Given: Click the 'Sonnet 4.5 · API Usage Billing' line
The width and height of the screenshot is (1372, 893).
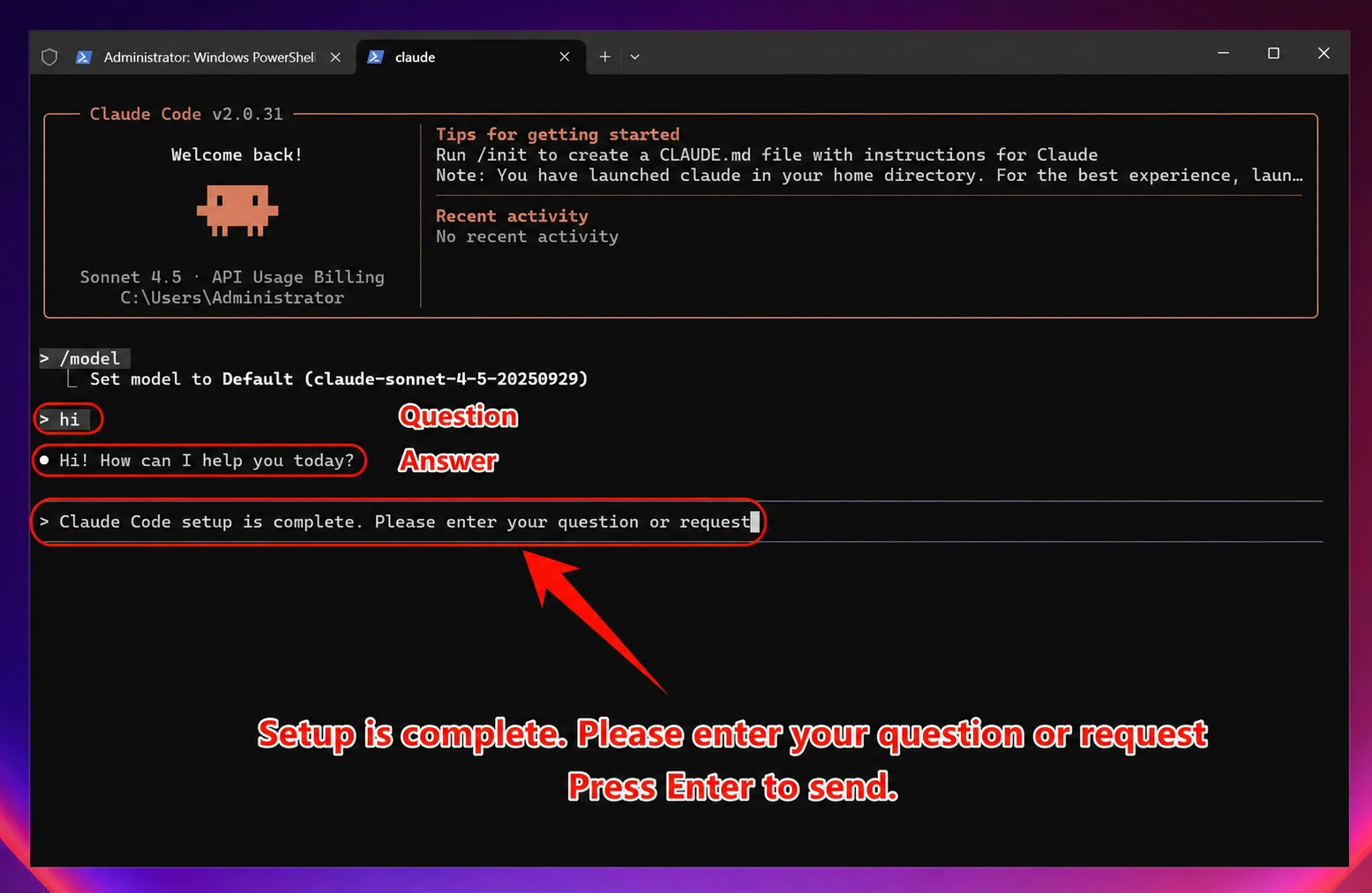Looking at the screenshot, I should click(x=232, y=277).
